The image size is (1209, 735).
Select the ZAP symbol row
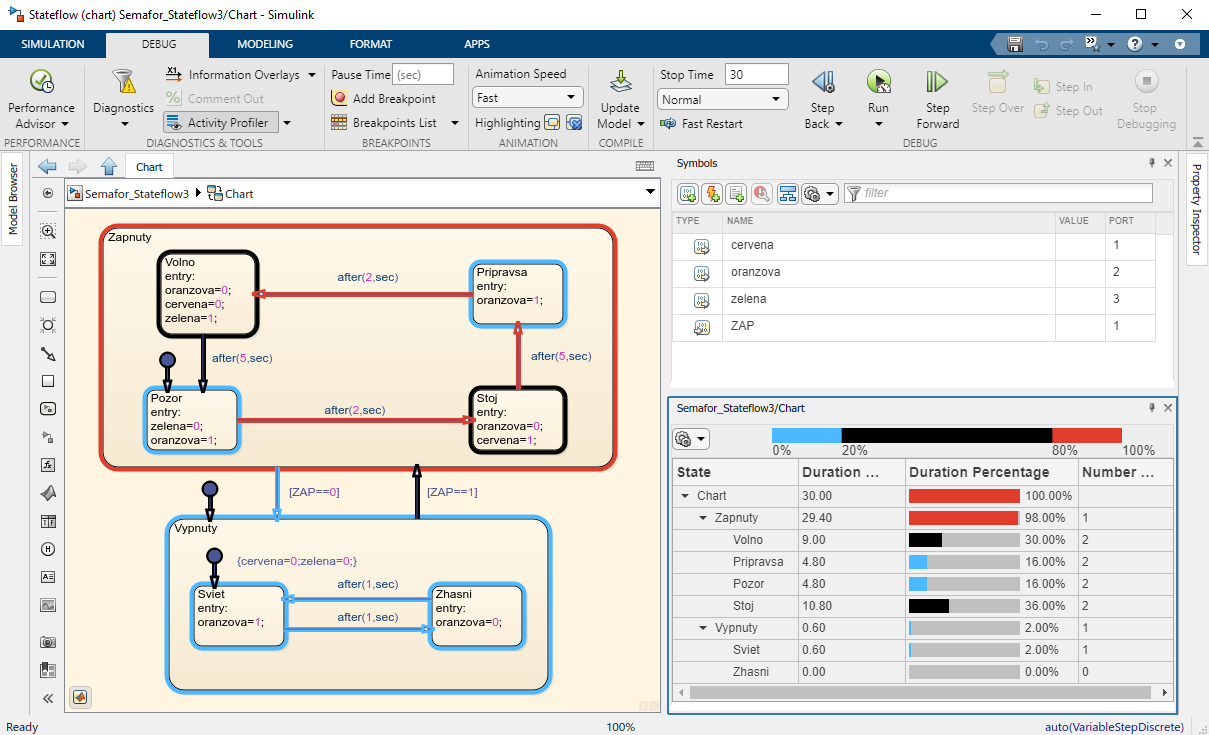pos(913,326)
